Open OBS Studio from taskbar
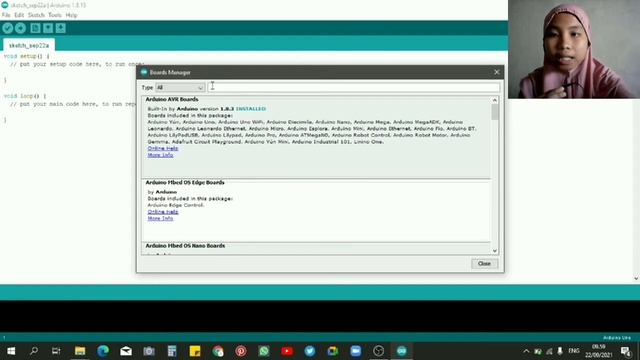Screen dimensions: 640x360 (379, 351)
